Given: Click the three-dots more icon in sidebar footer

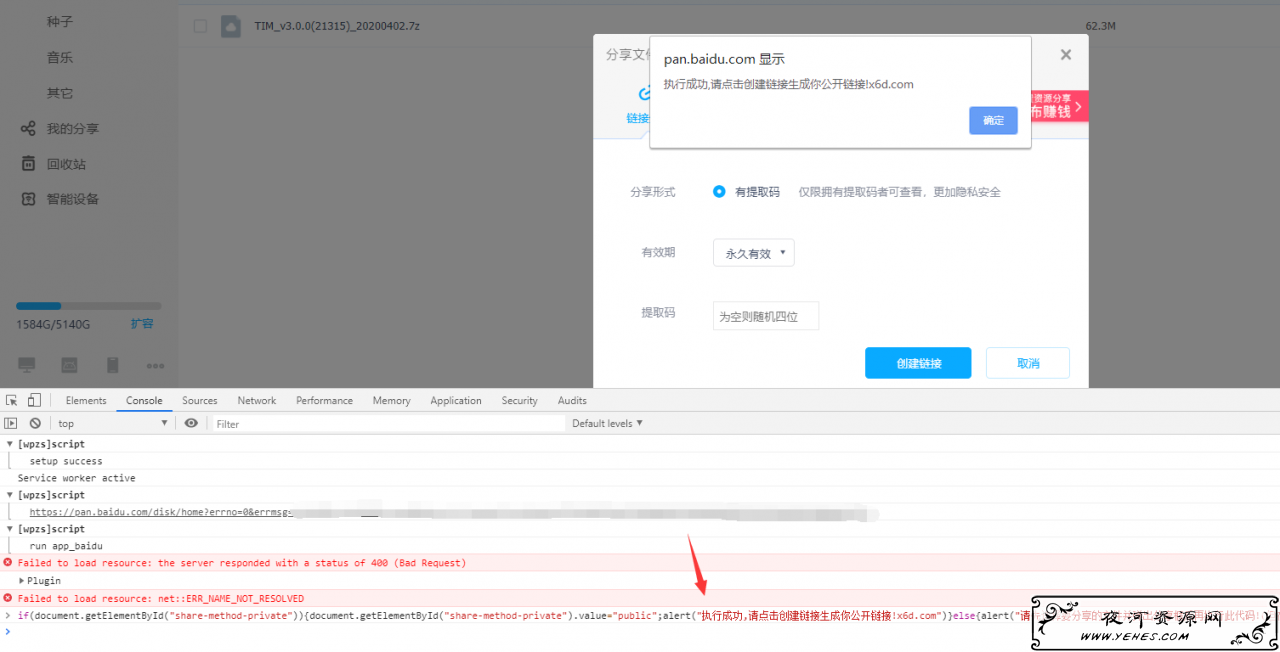Looking at the screenshot, I should click(x=155, y=365).
